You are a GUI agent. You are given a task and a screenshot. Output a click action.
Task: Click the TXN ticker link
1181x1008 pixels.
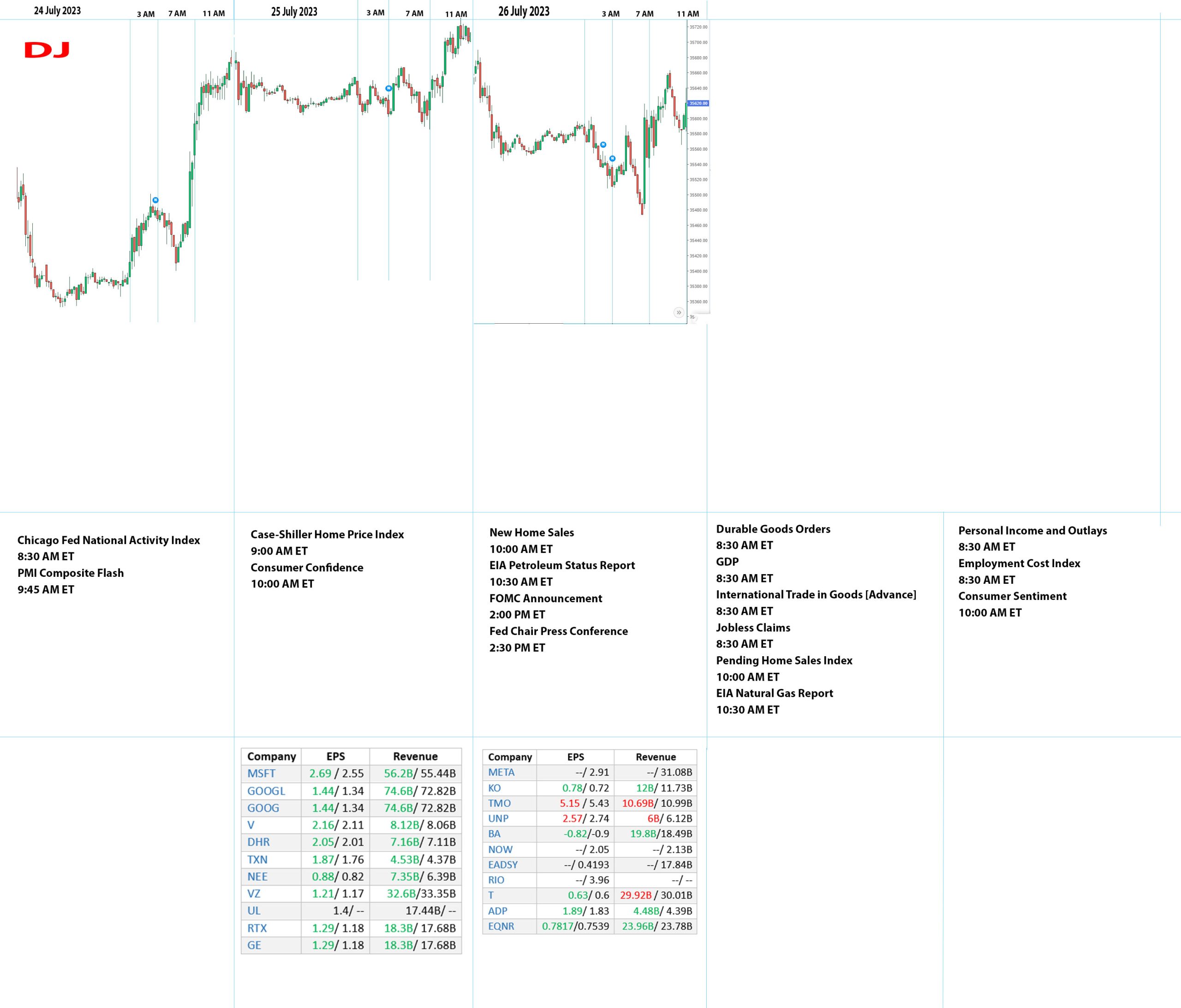257,859
